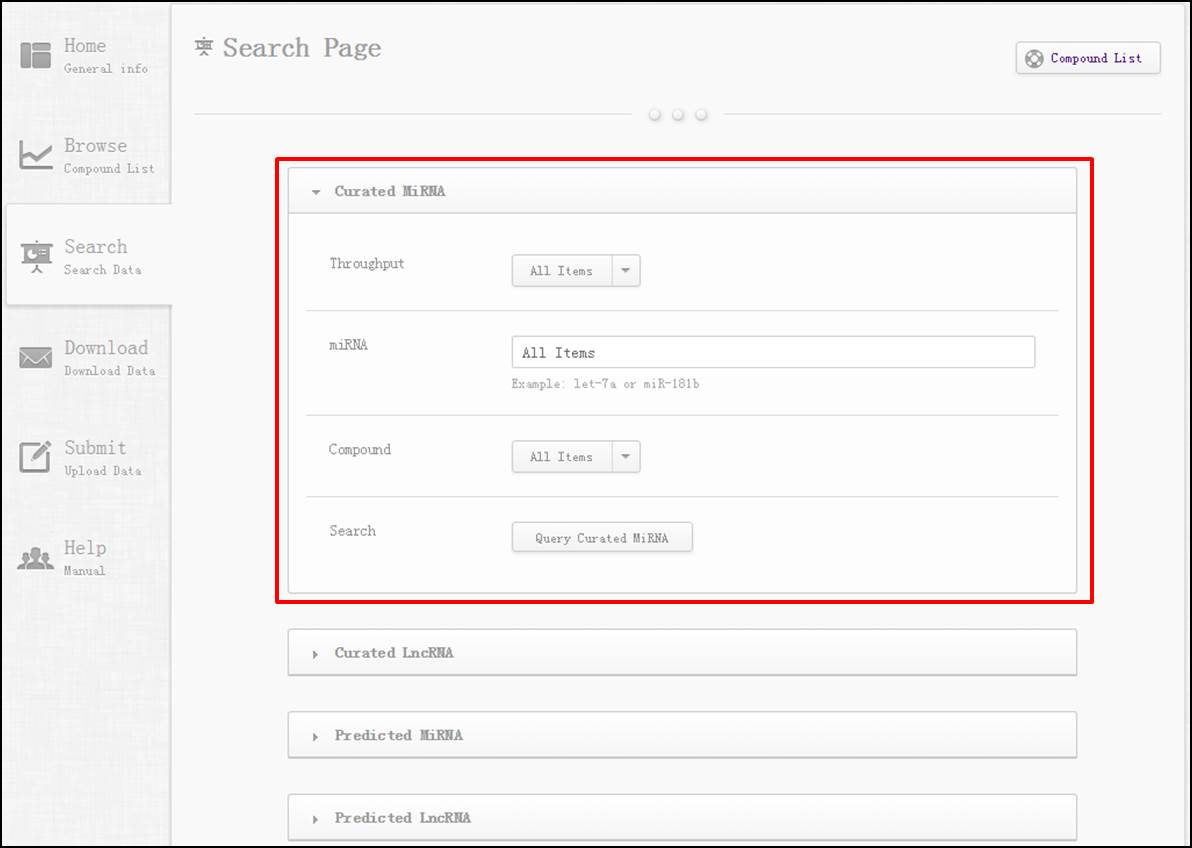The width and height of the screenshot is (1192, 848).
Task: Click the Search presentation-board icon in sidebar
Action: (x=36, y=257)
